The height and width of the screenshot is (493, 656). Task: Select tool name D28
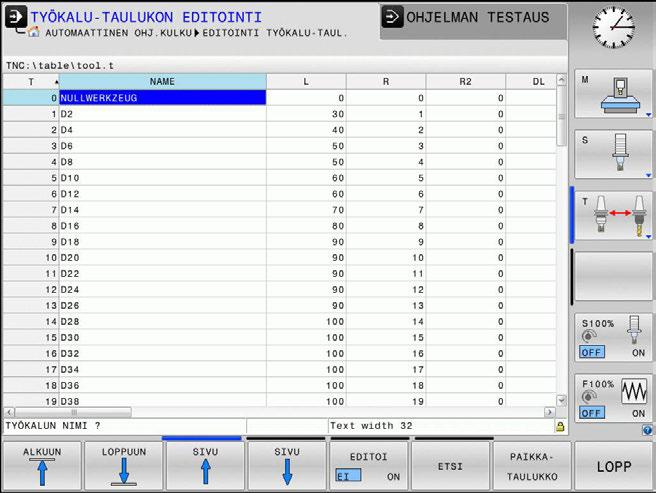click(162, 322)
